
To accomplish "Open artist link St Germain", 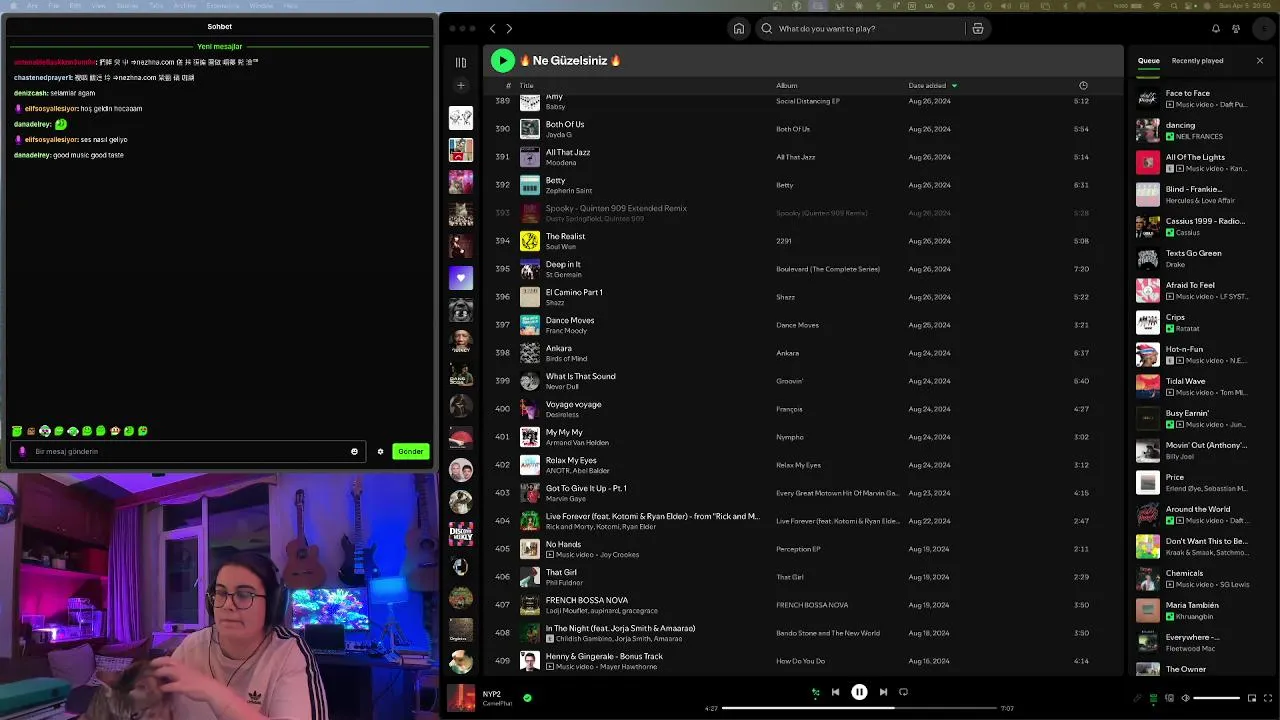I will 563,275.
